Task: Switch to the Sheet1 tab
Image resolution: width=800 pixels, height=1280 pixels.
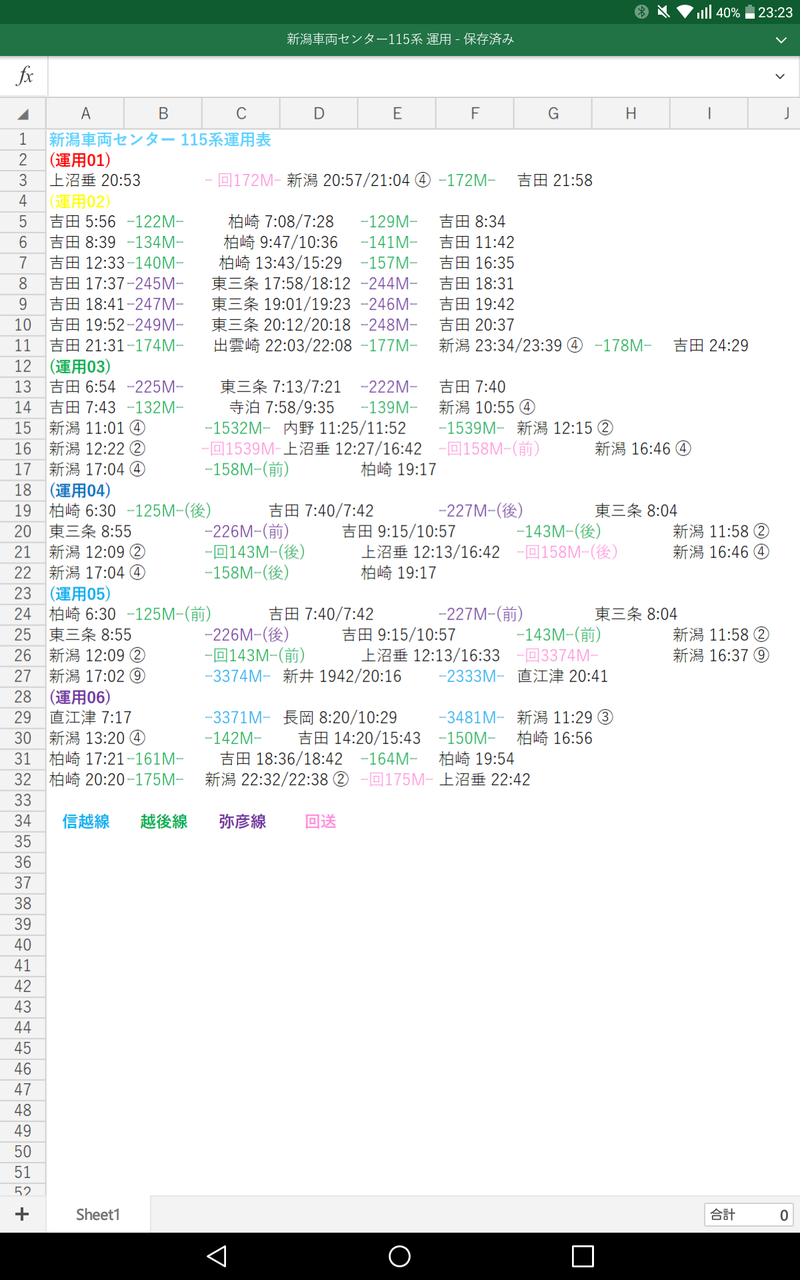Action: [x=98, y=1214]
